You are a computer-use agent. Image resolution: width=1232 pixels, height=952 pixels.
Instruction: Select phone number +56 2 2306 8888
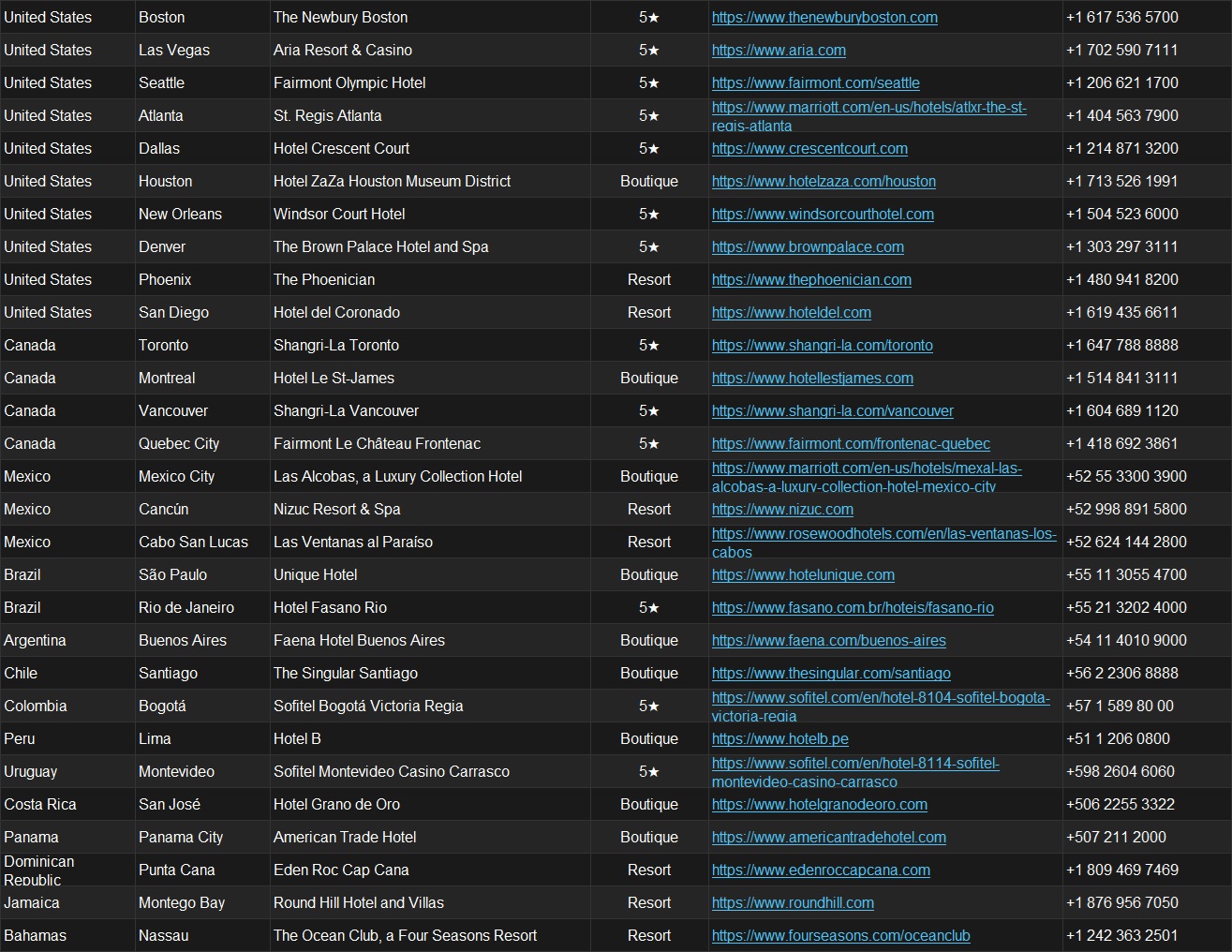pos(1147,673)
